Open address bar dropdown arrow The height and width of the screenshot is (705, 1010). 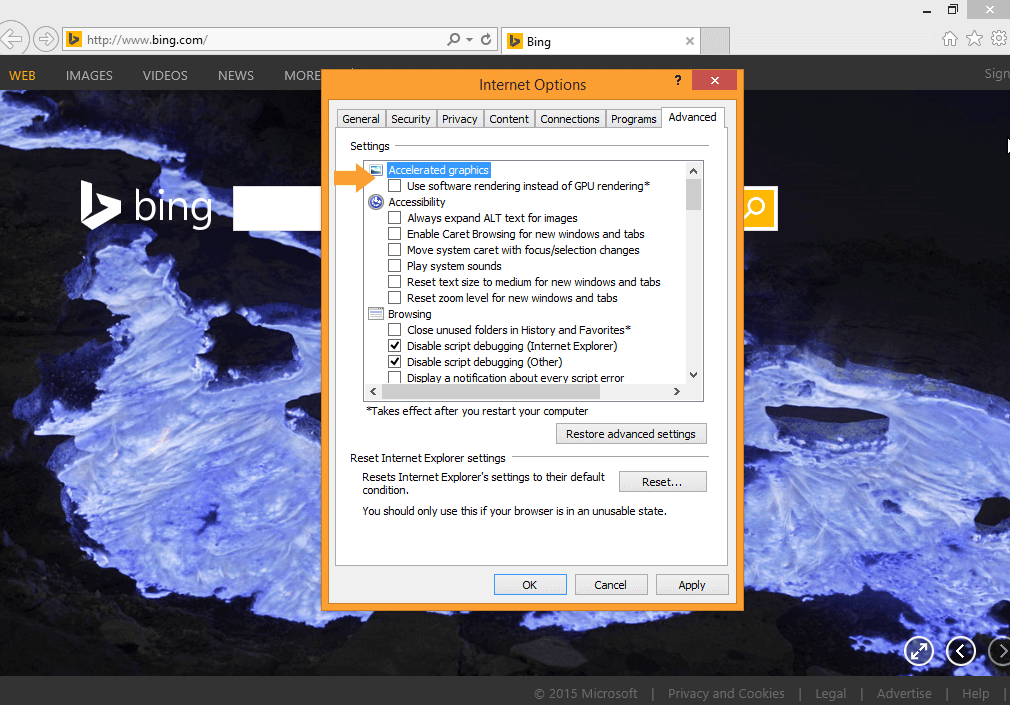(x=470, y=39)
